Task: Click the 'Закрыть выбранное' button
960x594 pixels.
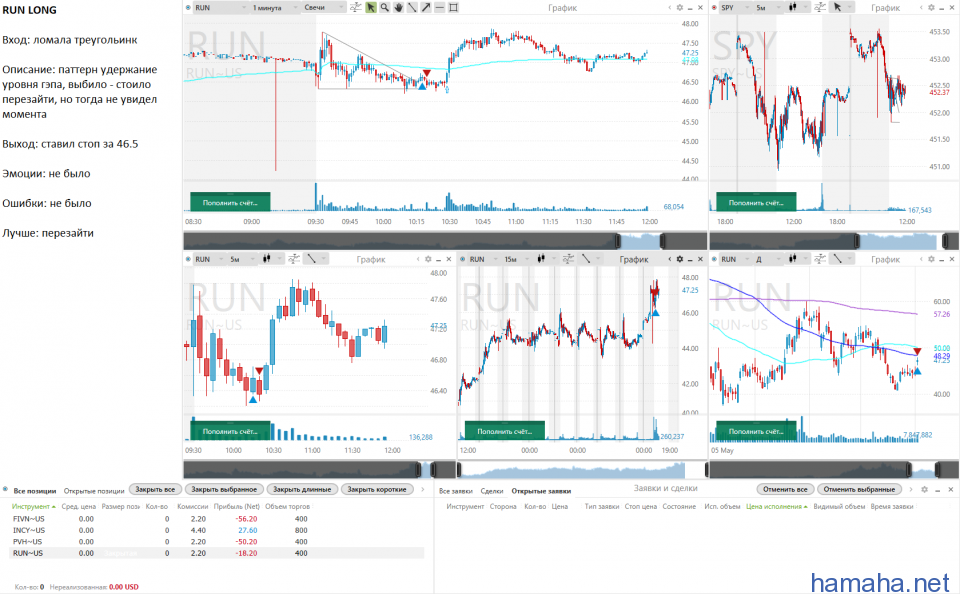Action: (x=224, y=489)
